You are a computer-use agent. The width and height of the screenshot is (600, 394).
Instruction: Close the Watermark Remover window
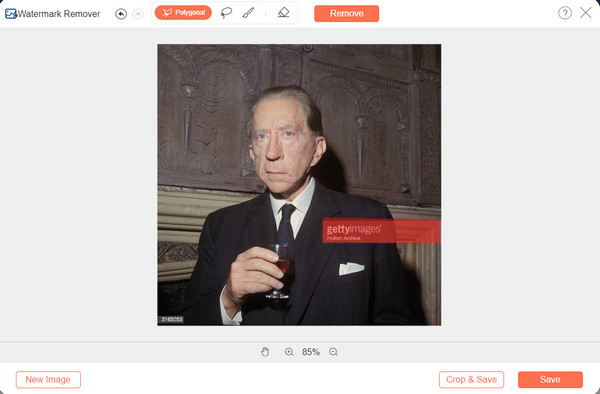585,13
